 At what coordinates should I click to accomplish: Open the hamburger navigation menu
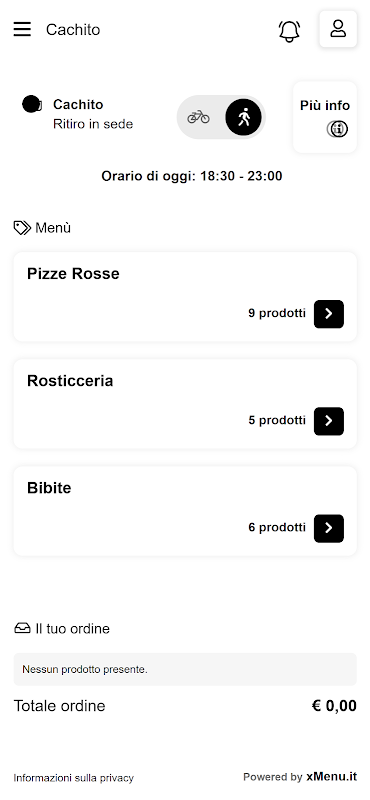[22, 29]
